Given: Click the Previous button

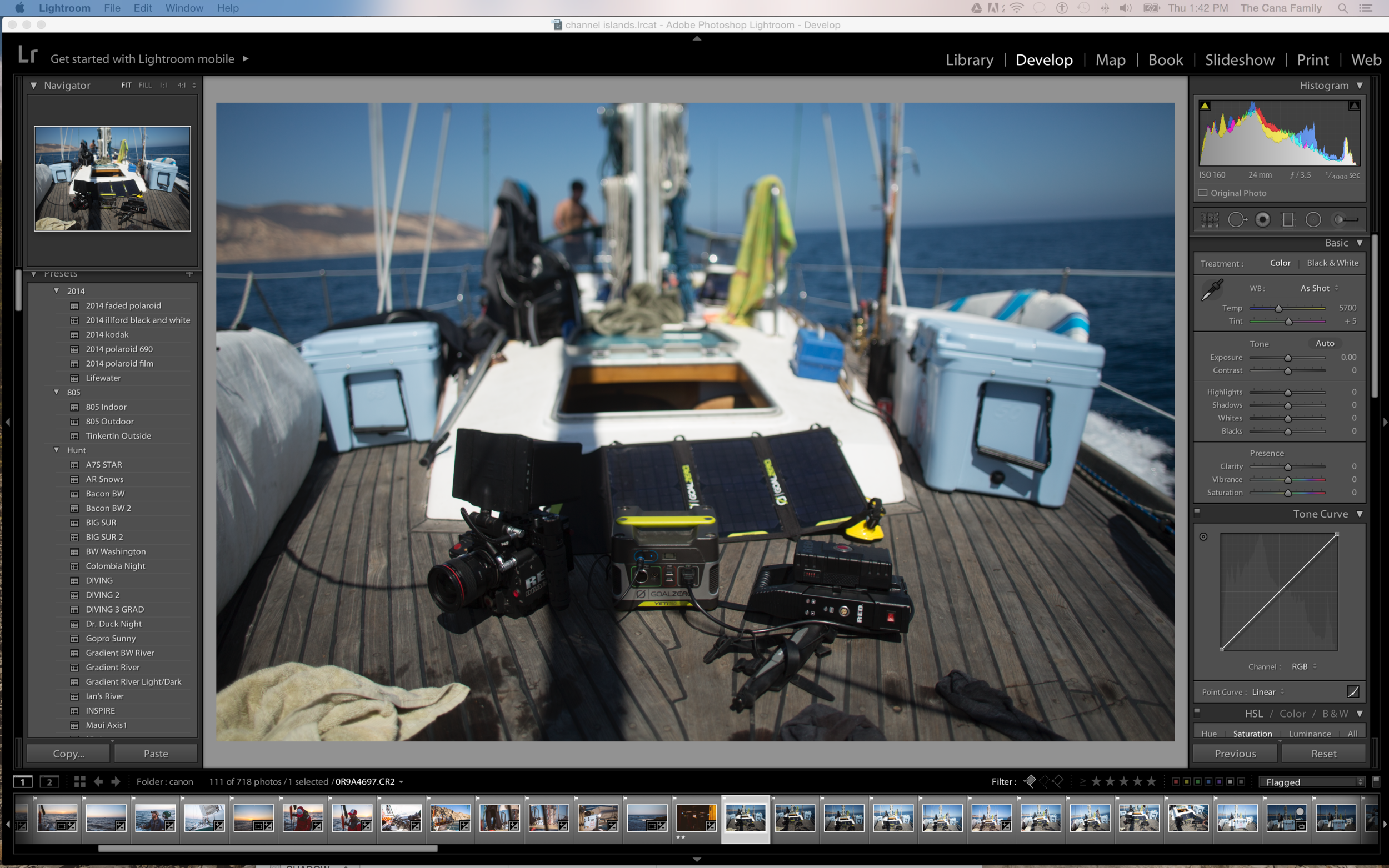Looking at the screenshot, I should (x=1235, y=753).
